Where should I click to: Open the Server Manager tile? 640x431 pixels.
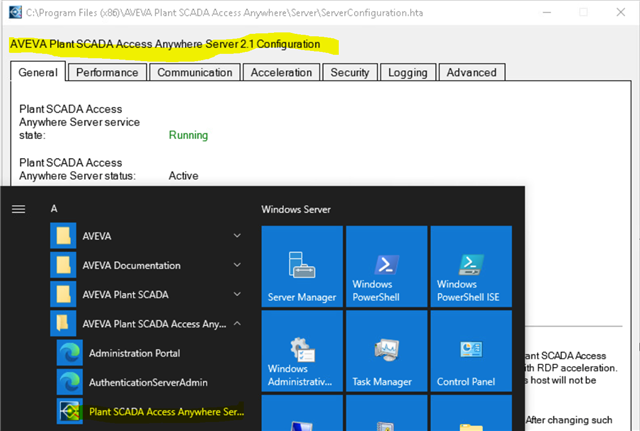tap(302, 266)
